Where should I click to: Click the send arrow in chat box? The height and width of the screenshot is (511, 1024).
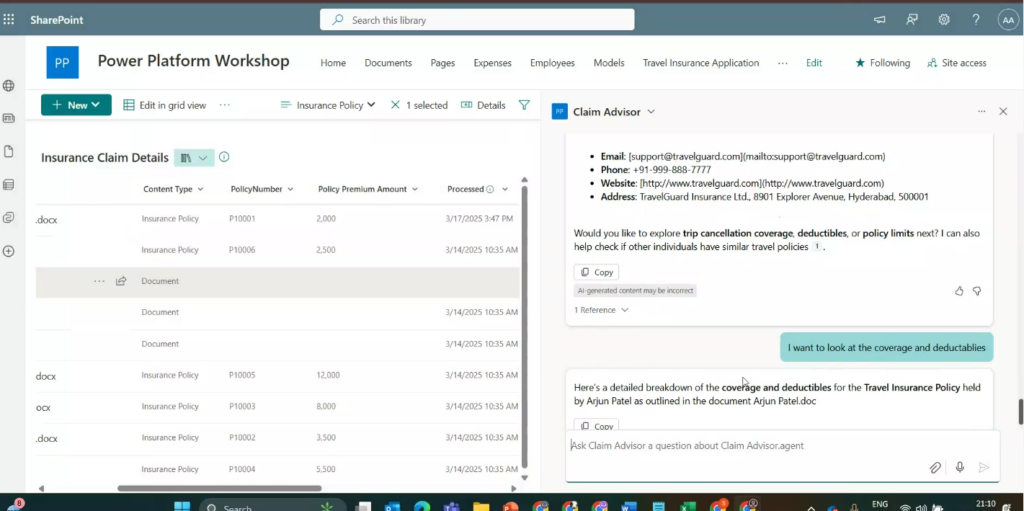[x=984, y=467]
